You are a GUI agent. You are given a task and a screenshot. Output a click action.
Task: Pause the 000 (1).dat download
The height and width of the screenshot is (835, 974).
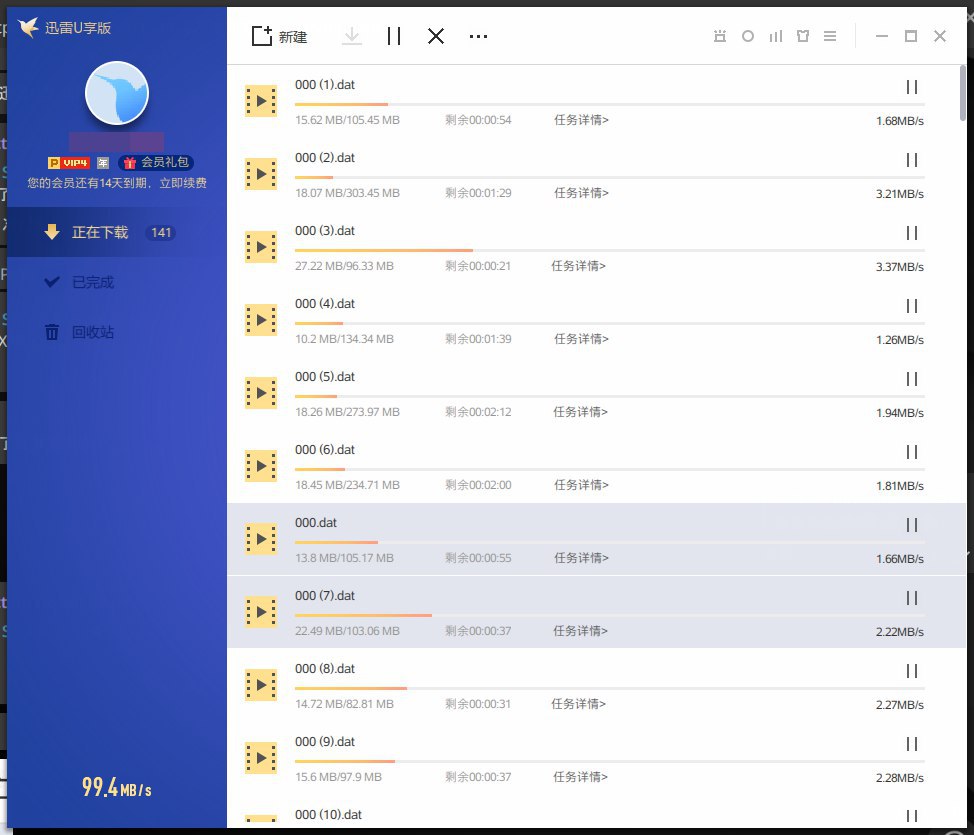[911, 87]
